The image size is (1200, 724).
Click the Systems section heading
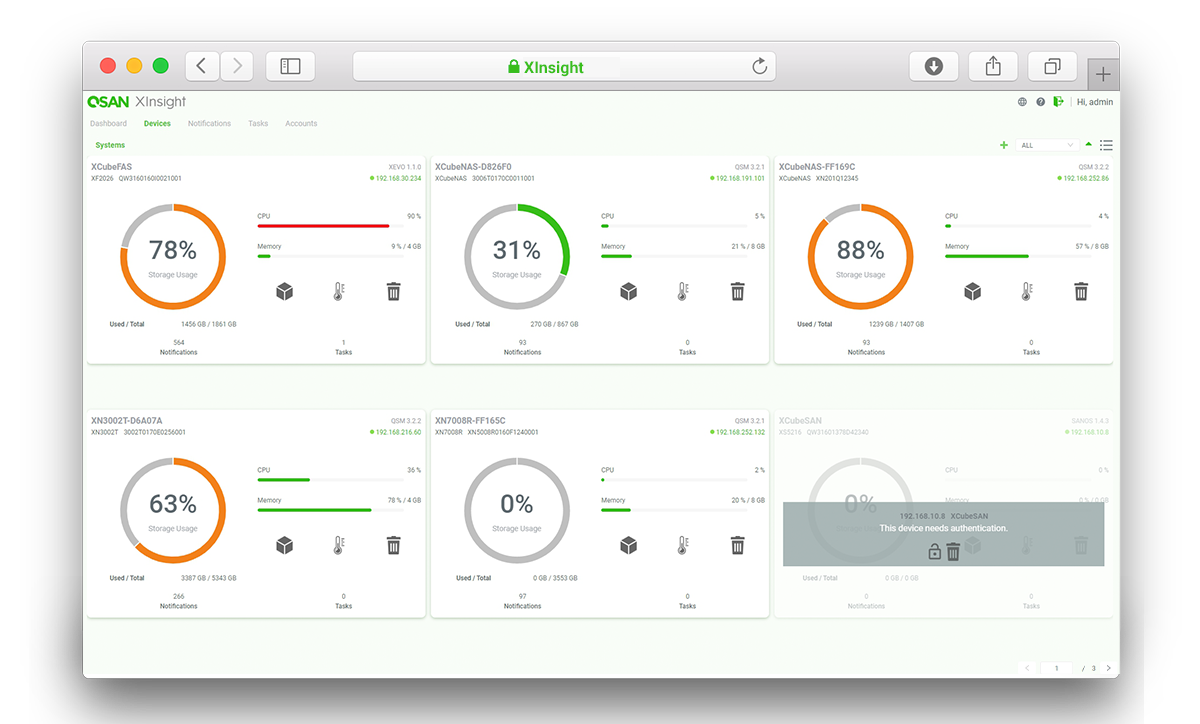(x=110, y=145)
